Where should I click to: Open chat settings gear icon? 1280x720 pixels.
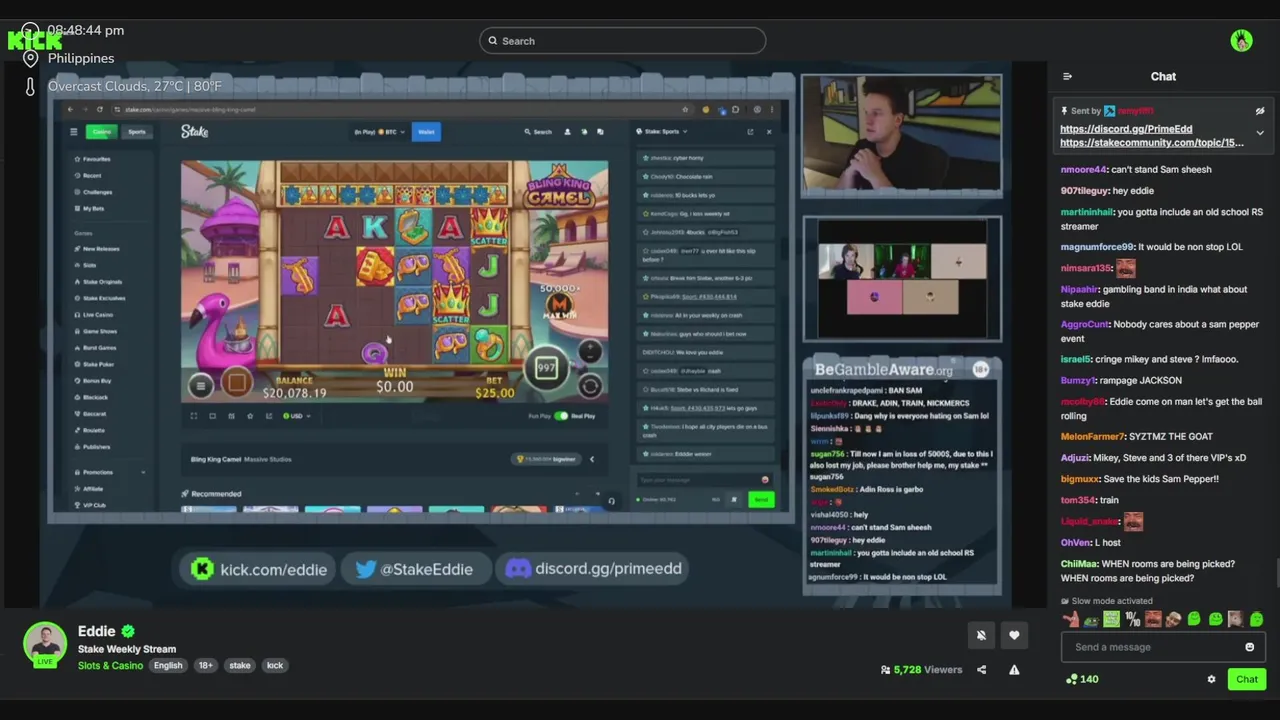(1211, 679)
